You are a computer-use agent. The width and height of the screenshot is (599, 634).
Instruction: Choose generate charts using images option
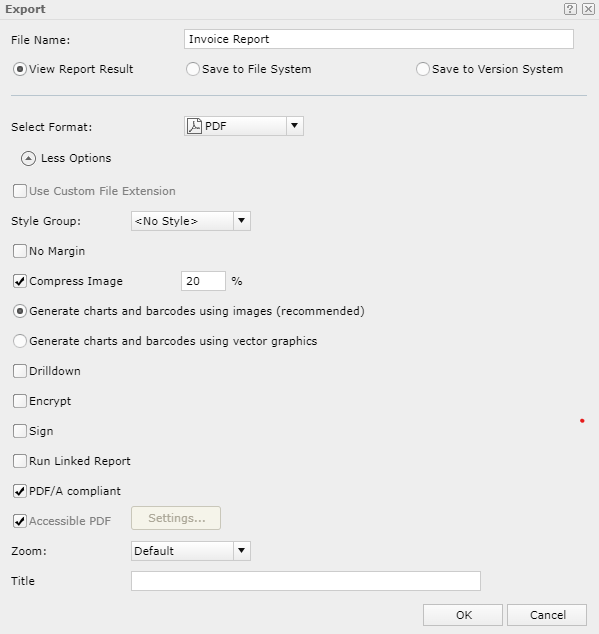[x=19, y=311]
